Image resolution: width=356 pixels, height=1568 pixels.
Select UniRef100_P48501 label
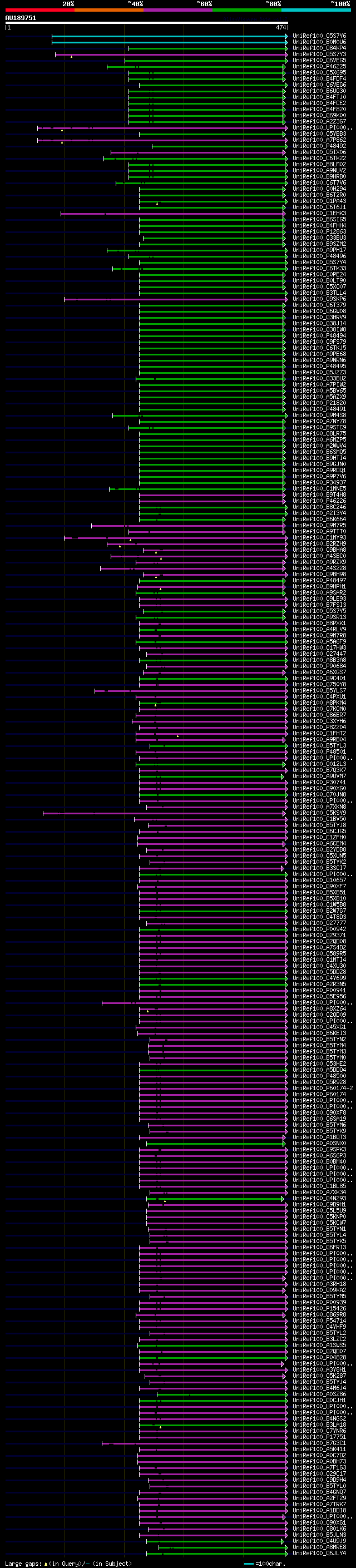[x=319, y=752]
